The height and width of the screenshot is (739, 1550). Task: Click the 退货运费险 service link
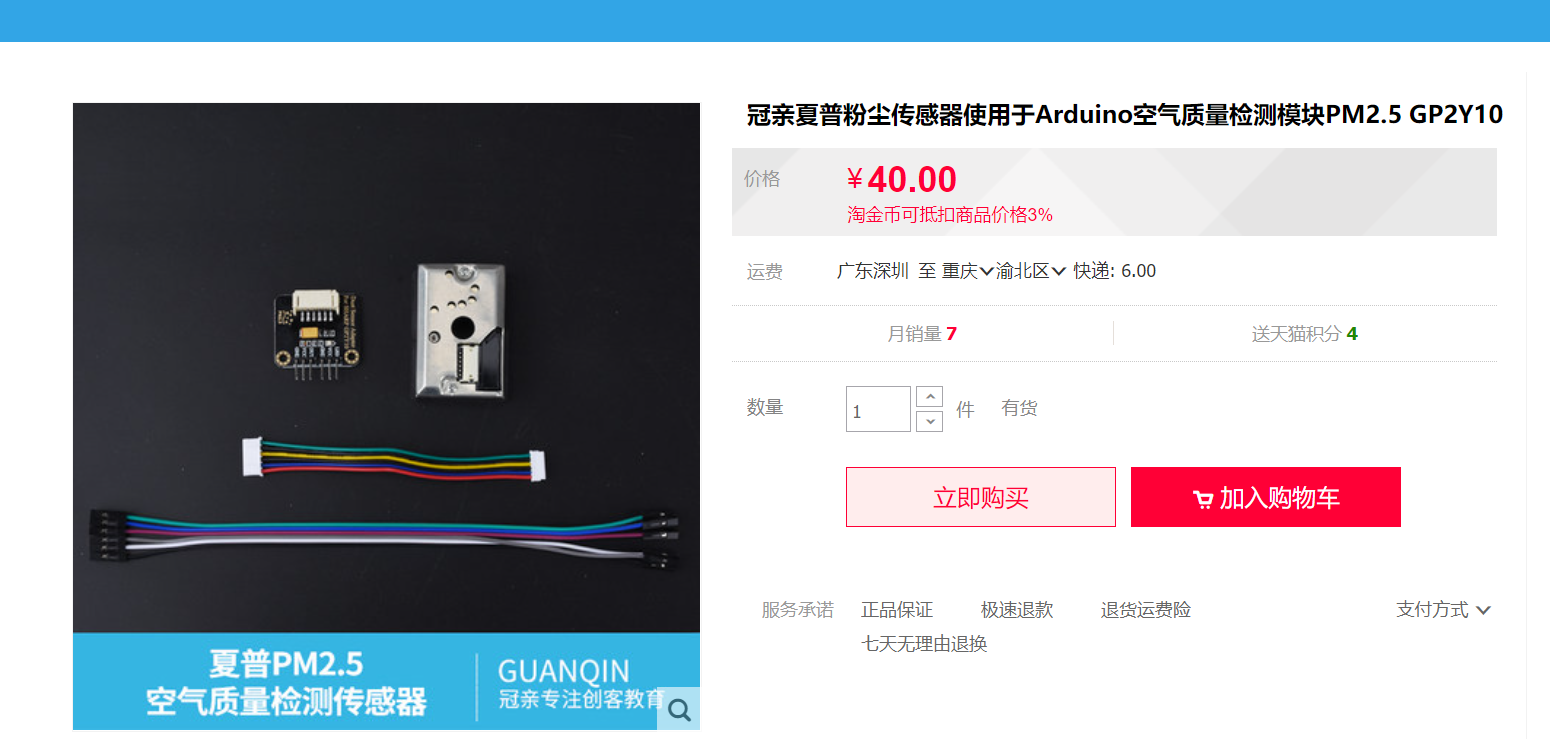click(x=1146, y=610)
